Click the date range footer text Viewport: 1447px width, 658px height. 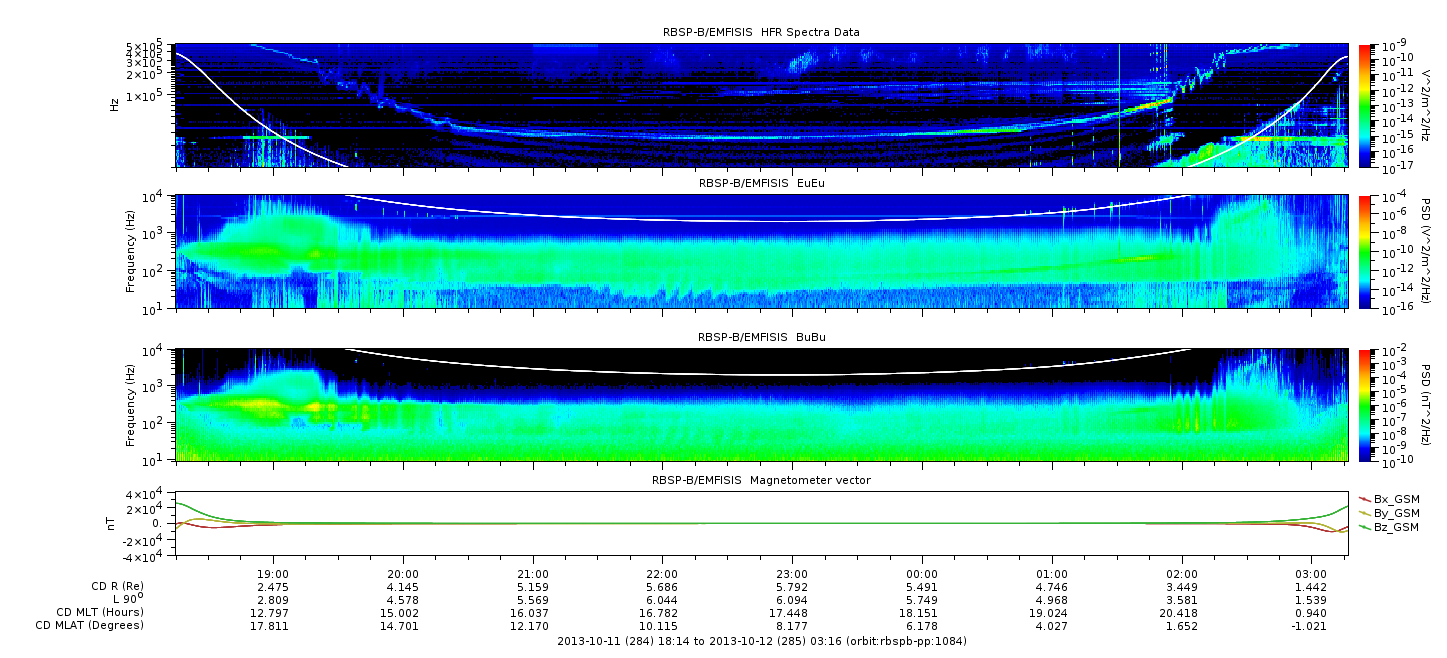[x=761, y=641]
